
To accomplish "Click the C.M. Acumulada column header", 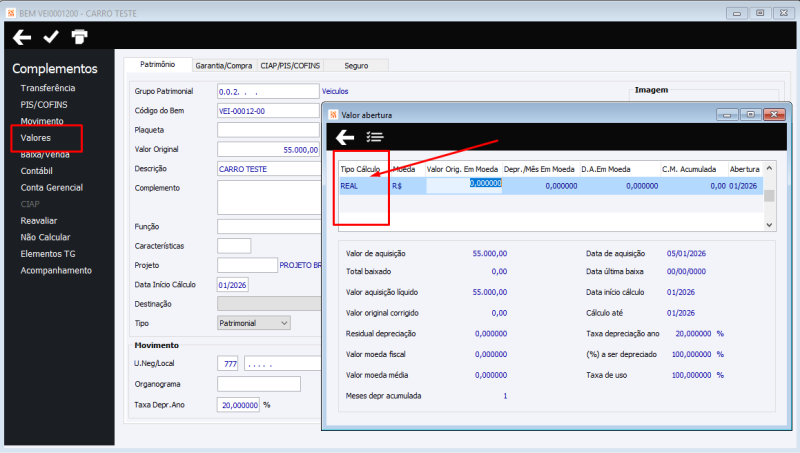I will tap(693, 169).
